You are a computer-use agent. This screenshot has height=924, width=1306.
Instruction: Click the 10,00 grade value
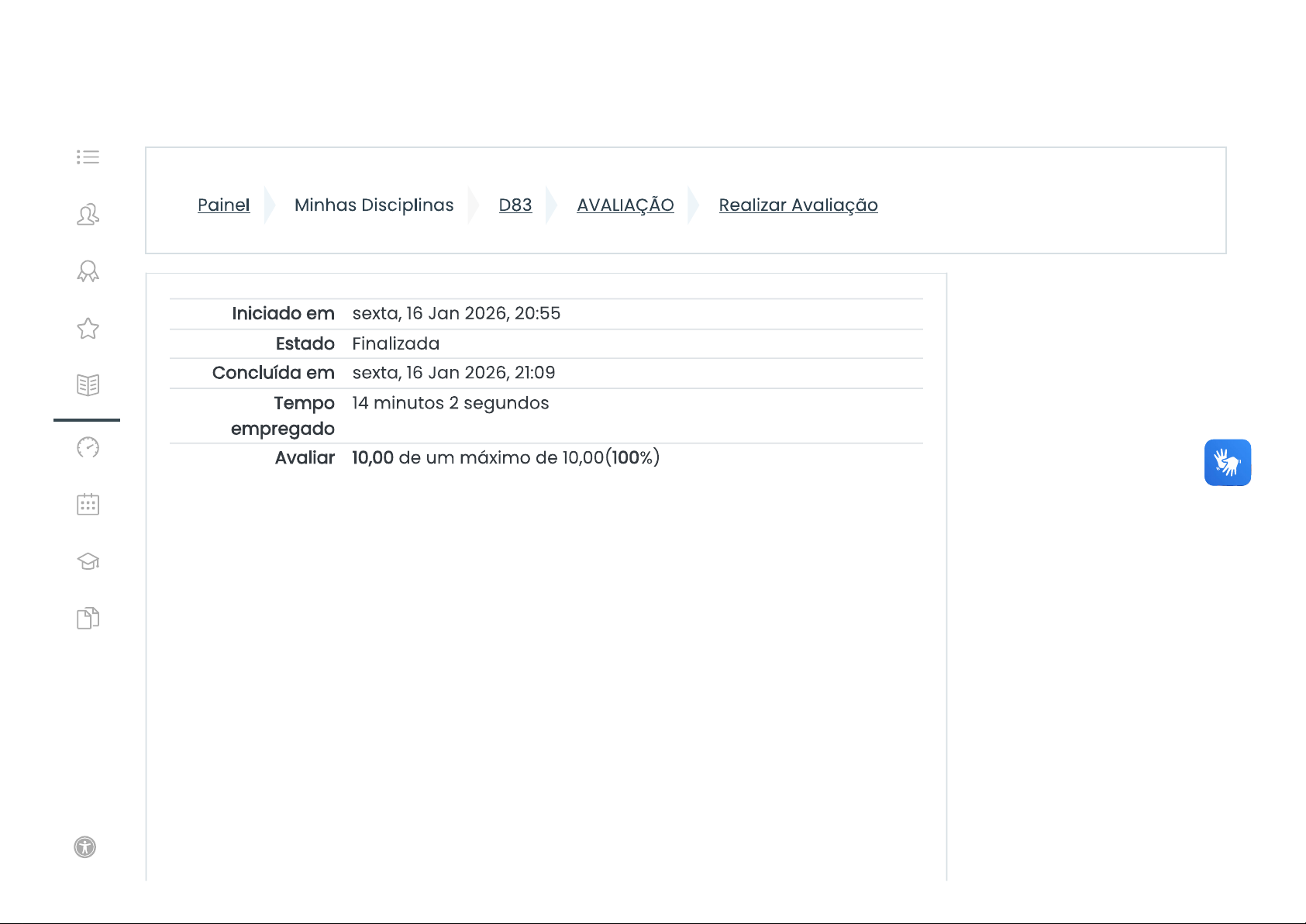[x=373, y=458]
